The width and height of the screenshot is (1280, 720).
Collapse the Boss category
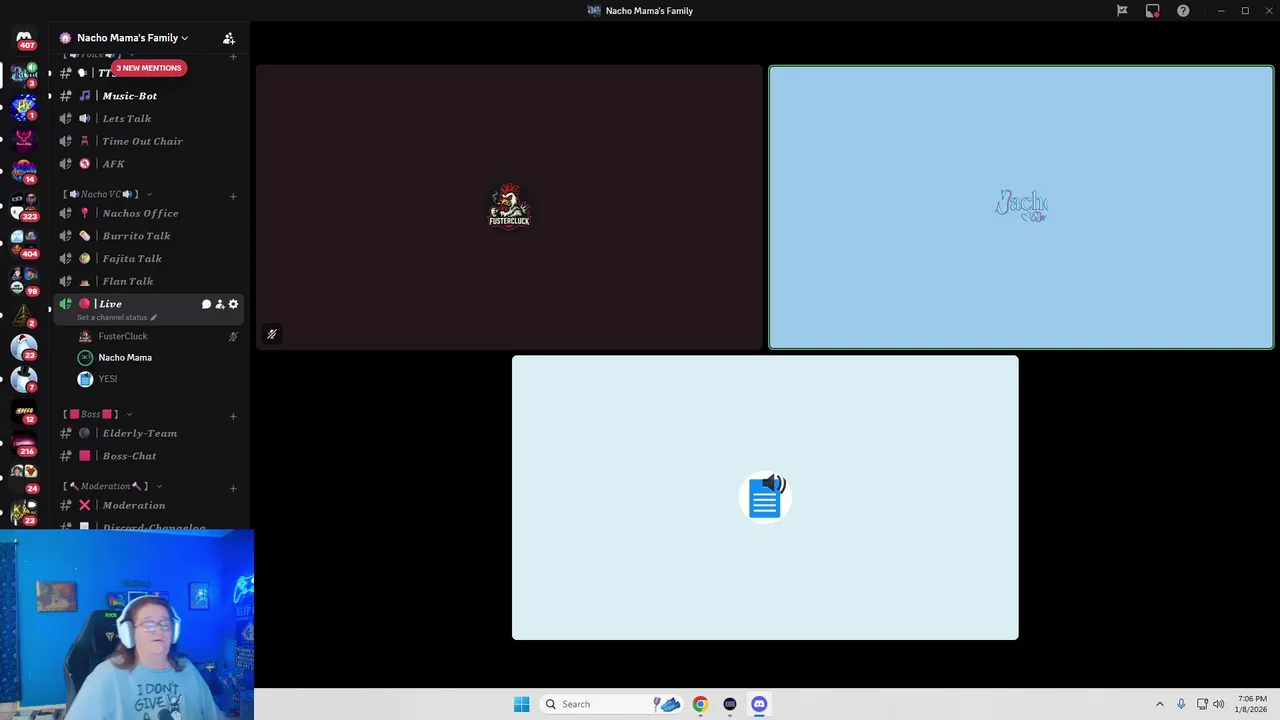tap(98, 414)
